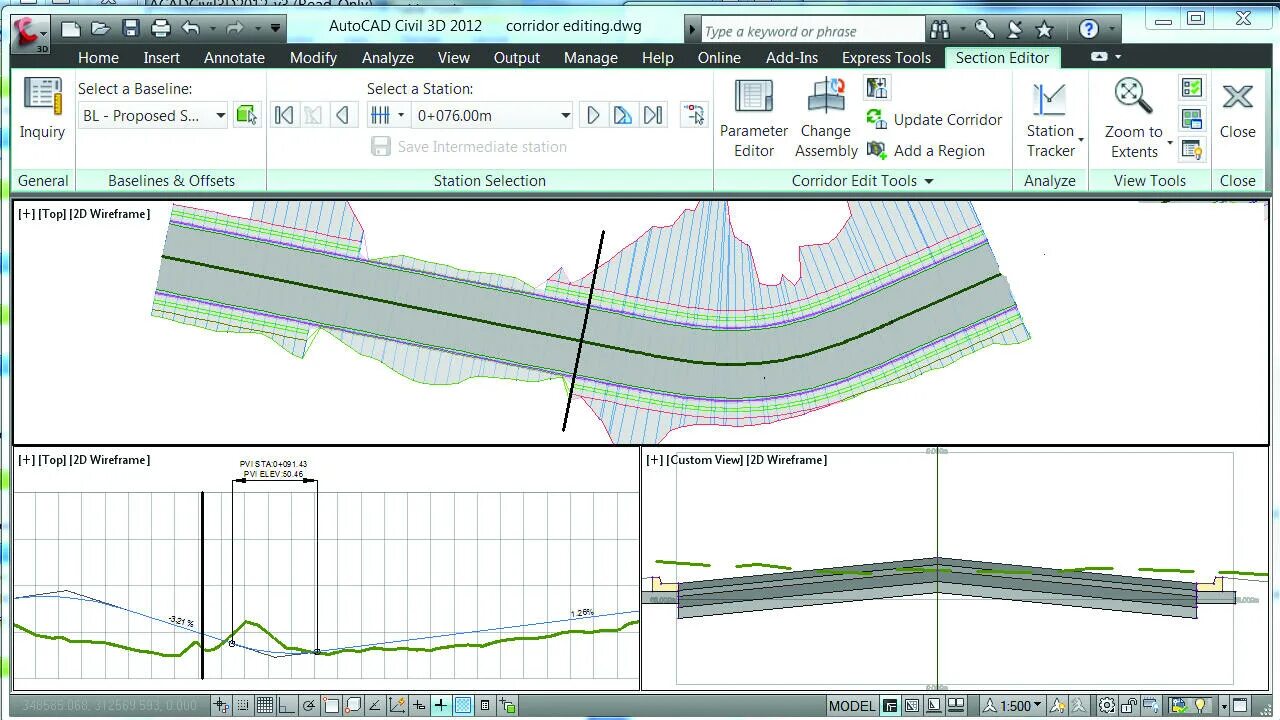Create a new drawing file
This screenshot has height=720, width=1280.
tap(71, 28)
